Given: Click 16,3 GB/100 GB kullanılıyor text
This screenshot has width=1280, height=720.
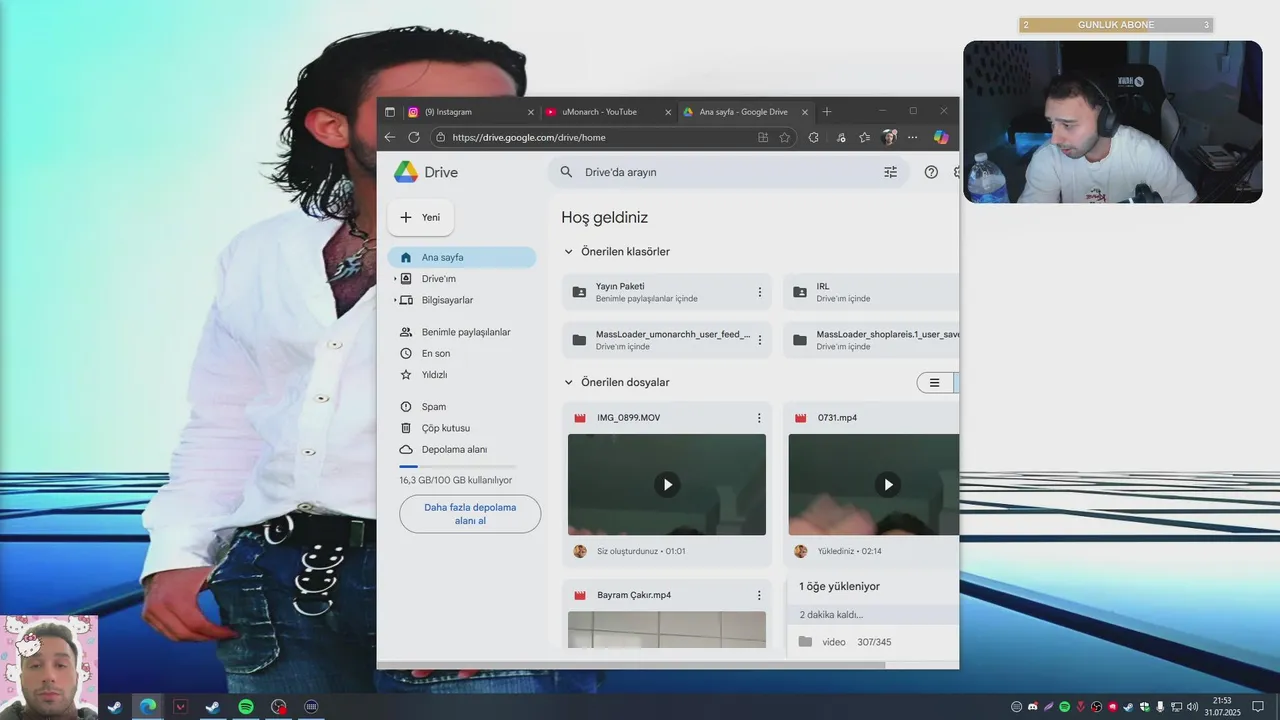Looking at the screenshot, I should click(456, 481).
